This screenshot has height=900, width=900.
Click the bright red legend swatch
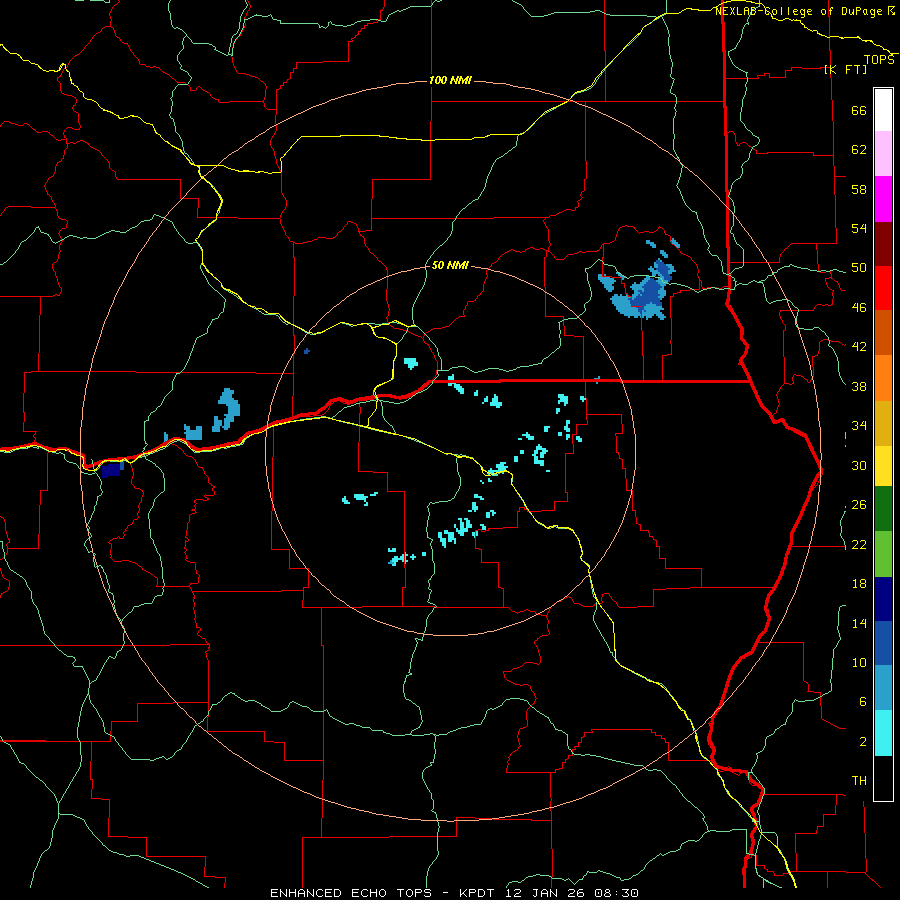pyautogui.click(x=883, y=289)
